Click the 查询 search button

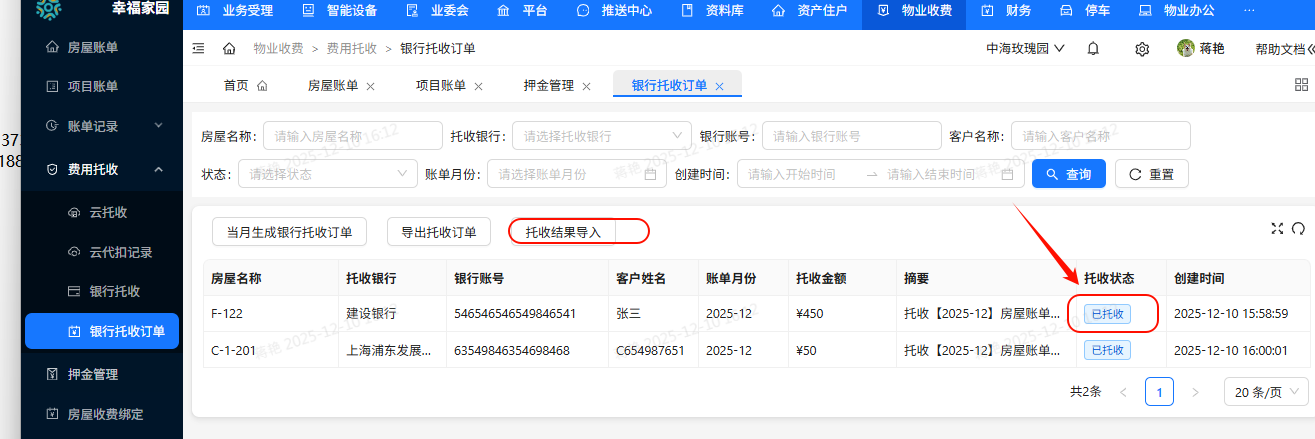coord(1068,174)
